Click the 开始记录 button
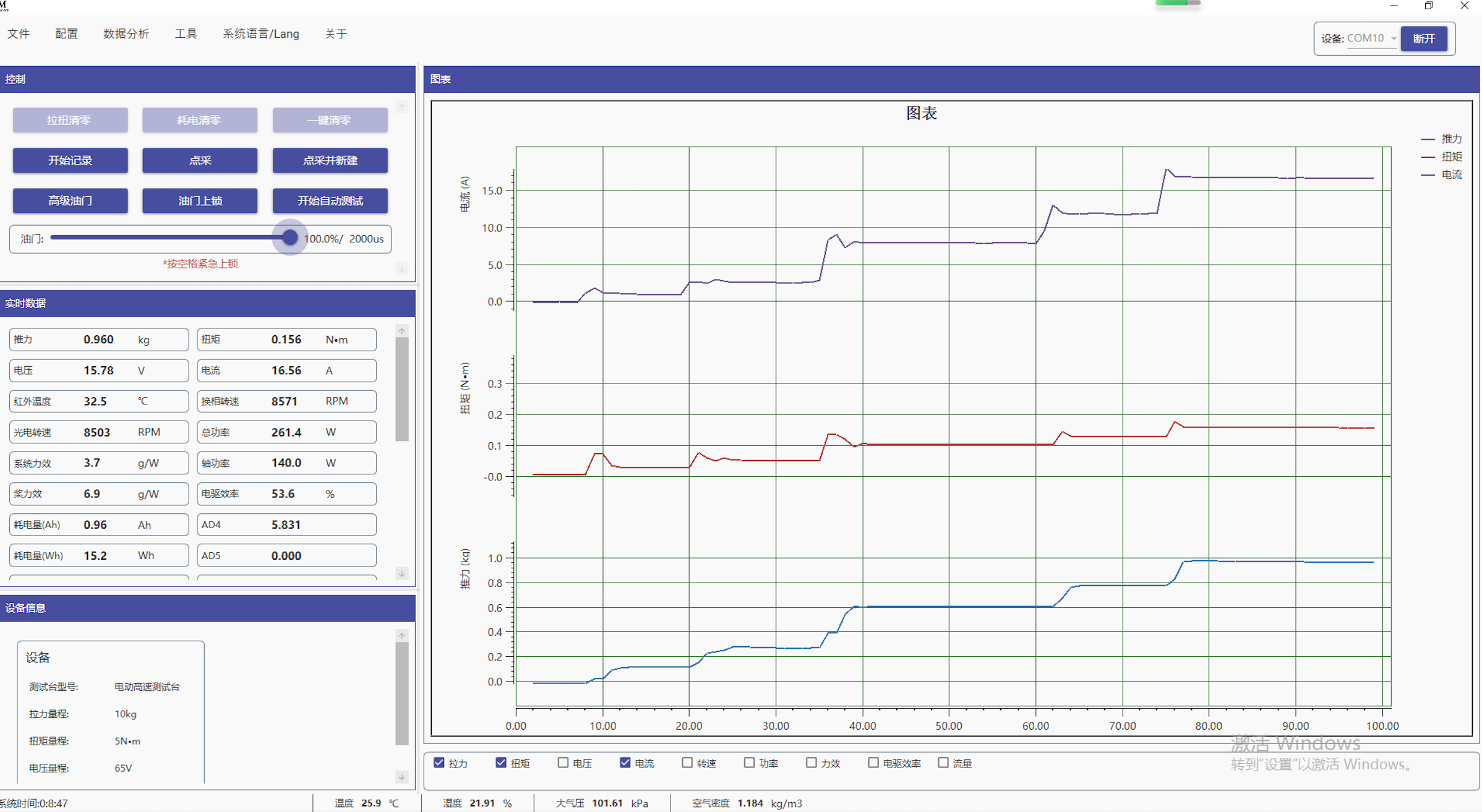1482x812 pixels. [70, 160]
